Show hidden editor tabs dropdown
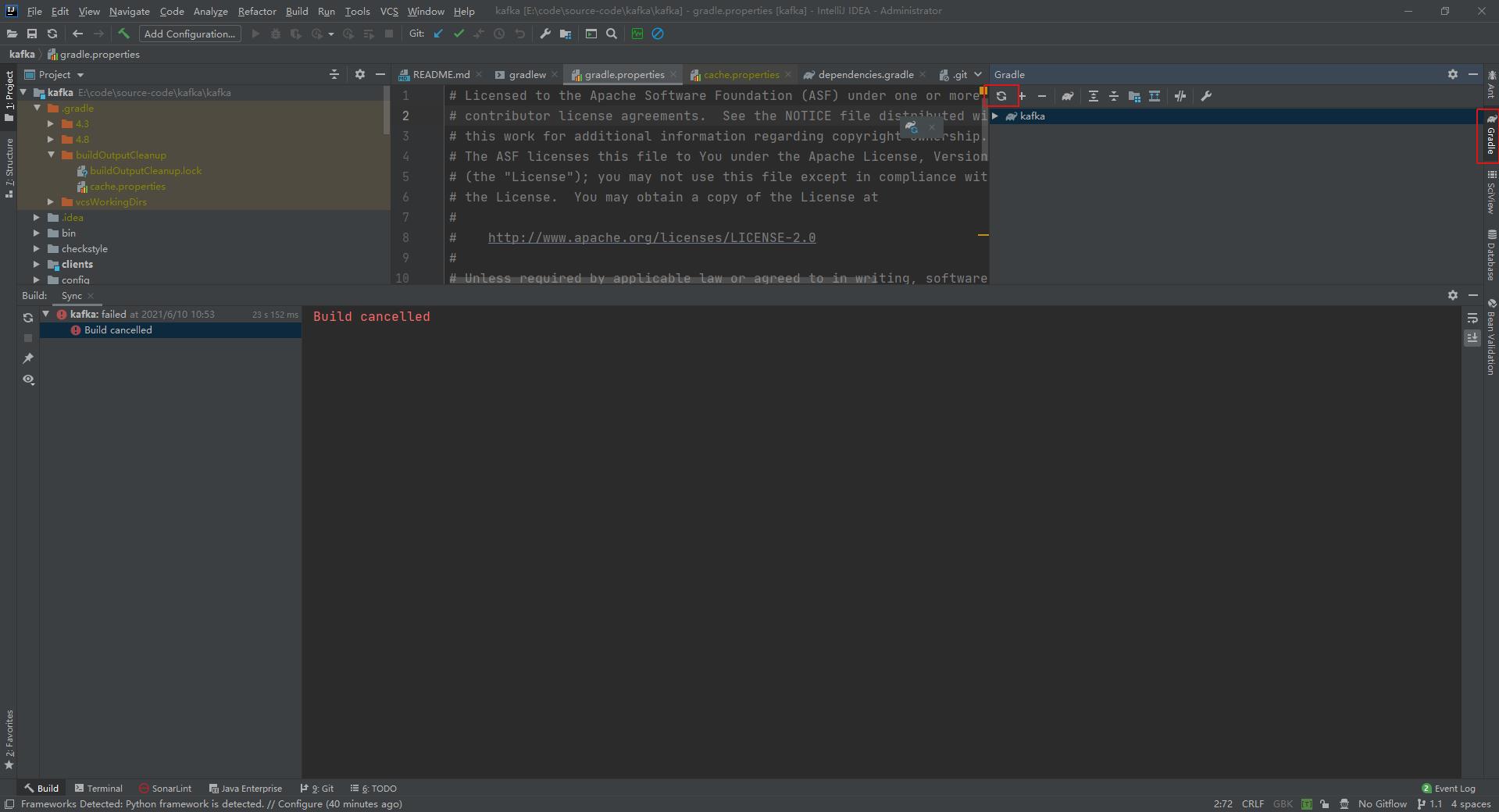Image resolution: width=1499 pixels, height=812 pixels. 978,74
